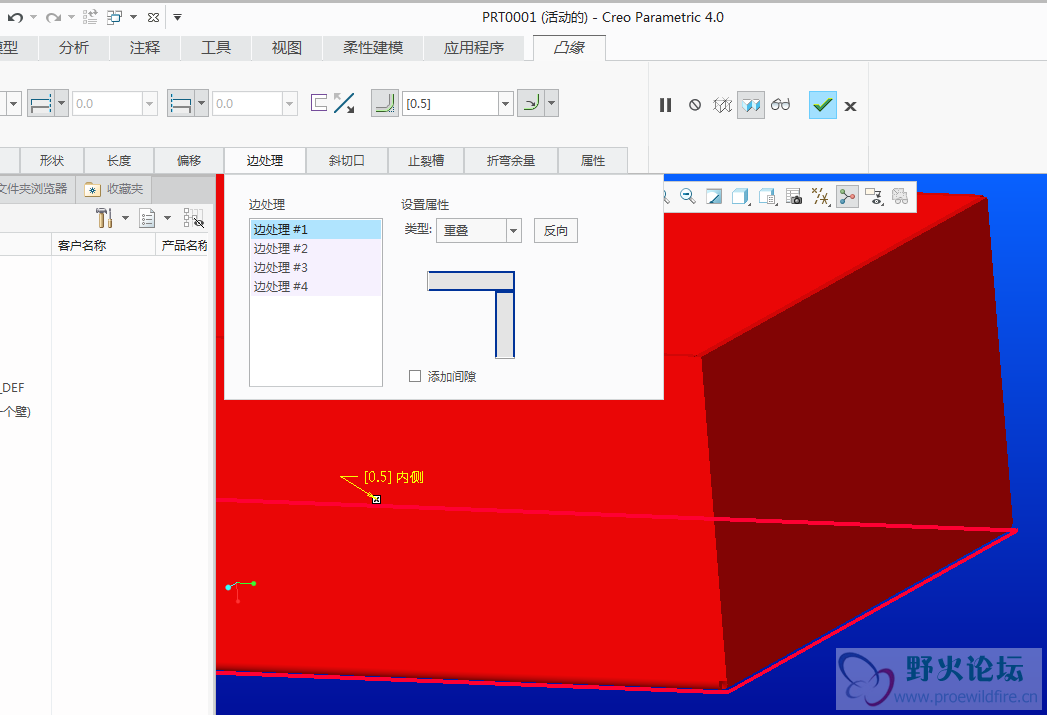Screen dimensions: 1047x715
Task: Open the 属性 panel tab
Action: pyautogui.click(x=593, y=161)
